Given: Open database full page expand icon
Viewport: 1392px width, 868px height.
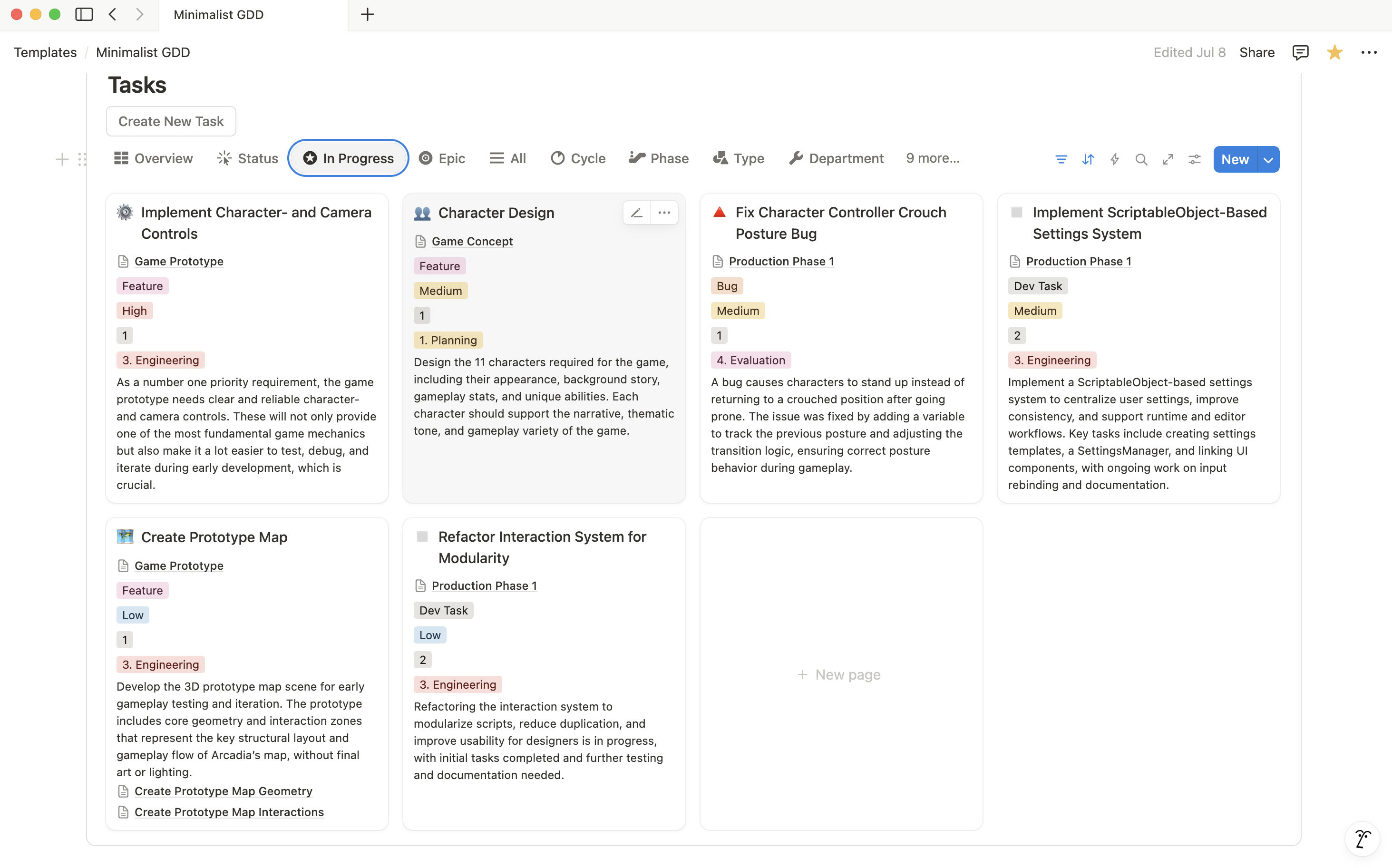Looking at the screenshot, I should (1168, 159).
